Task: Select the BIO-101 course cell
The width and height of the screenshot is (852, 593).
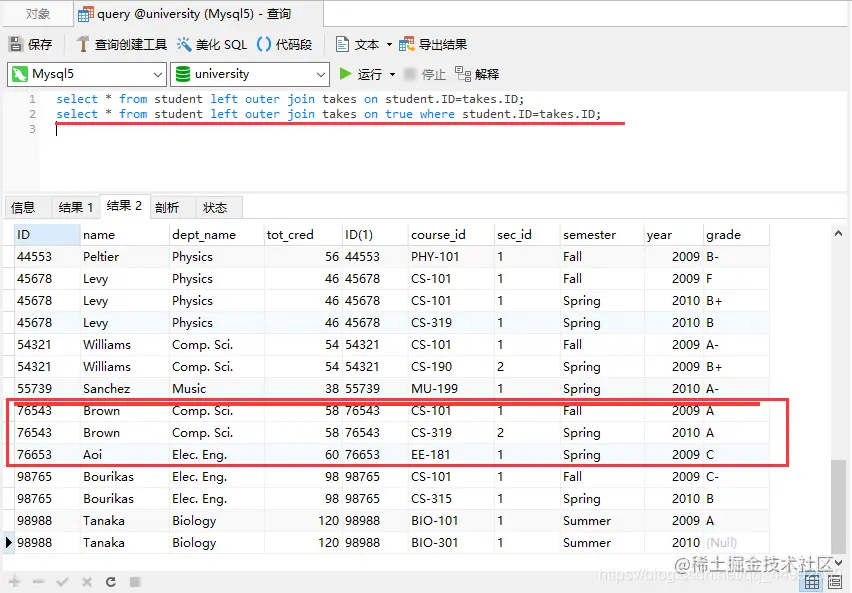Action: click(x=451, y=521)
